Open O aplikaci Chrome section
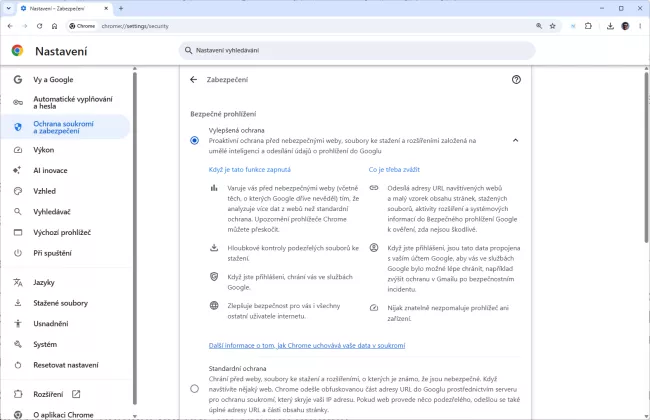 (65, 414)
